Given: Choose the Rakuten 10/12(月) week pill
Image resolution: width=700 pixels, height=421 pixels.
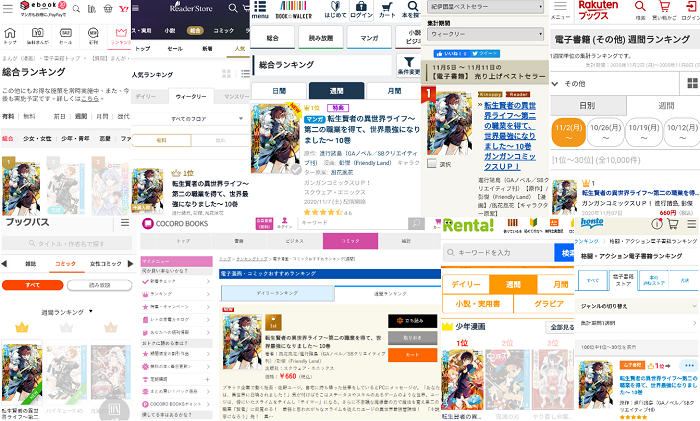Looking at the screenshot, I should tap(682, 133).
